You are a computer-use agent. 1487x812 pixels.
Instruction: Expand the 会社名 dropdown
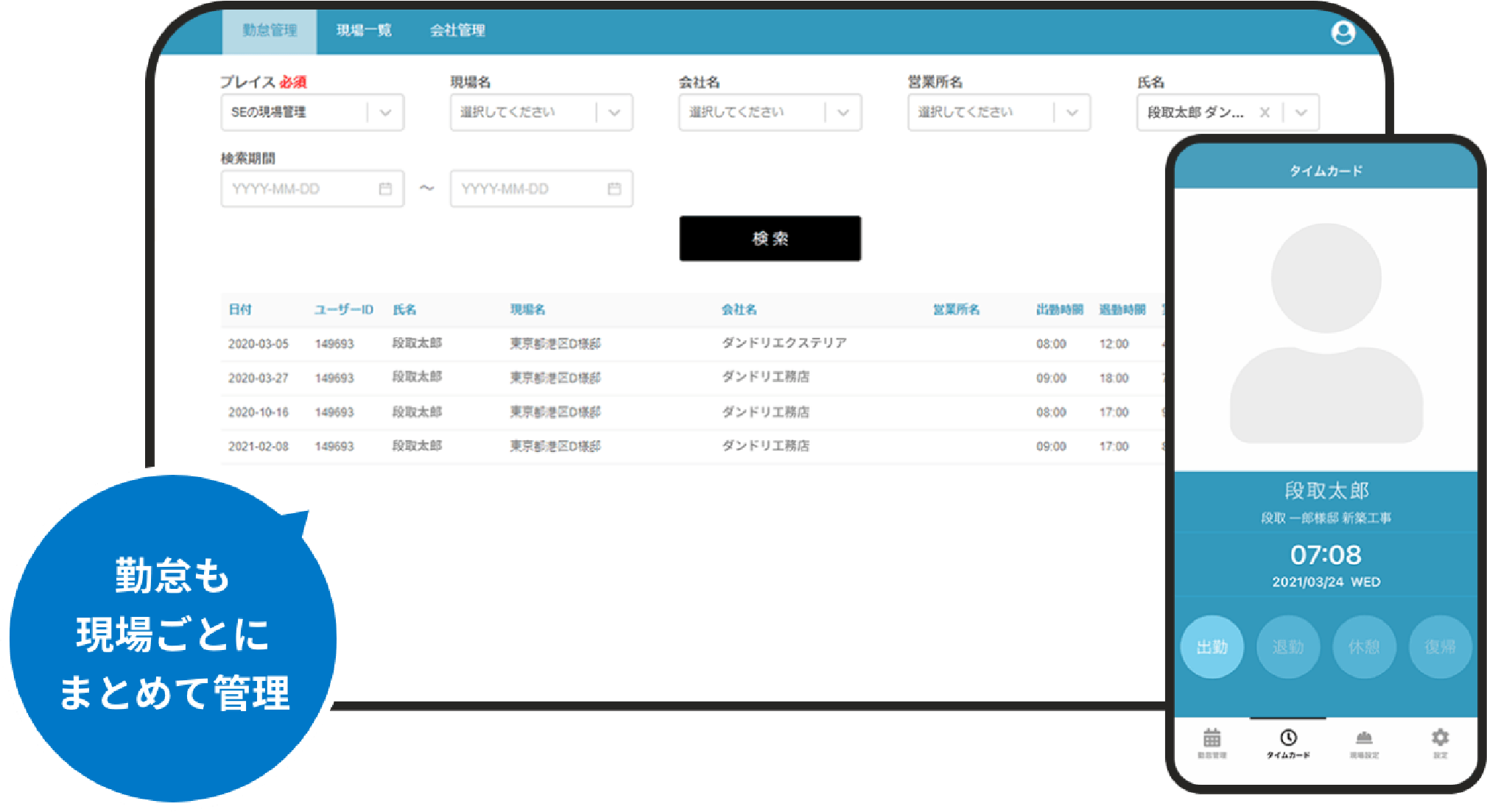[843, 113]
